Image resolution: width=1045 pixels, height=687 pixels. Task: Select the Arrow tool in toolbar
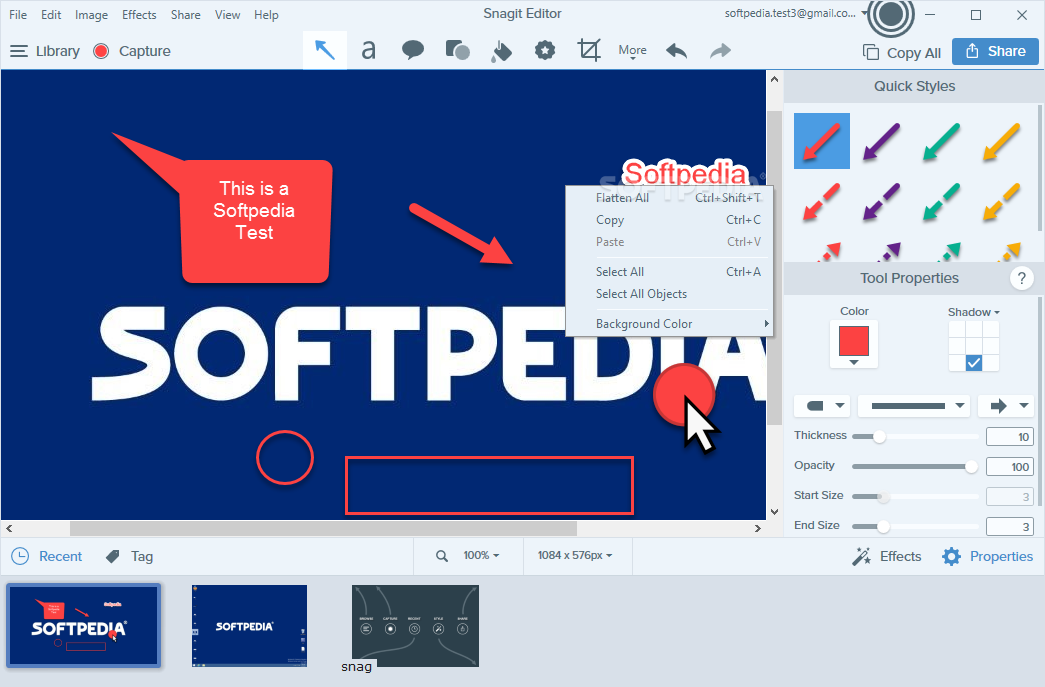pos(325,50)
